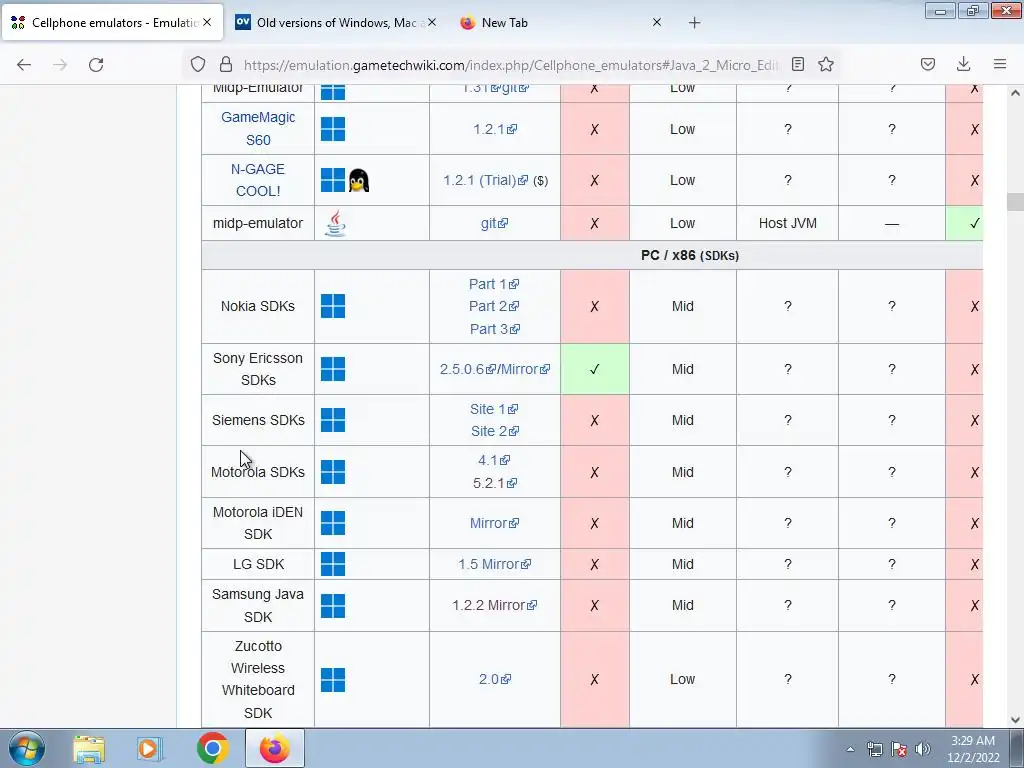Open LG SDK 1.5 Mirror link
Viewport: 1024px width, 768px height.
coord(494,564)
